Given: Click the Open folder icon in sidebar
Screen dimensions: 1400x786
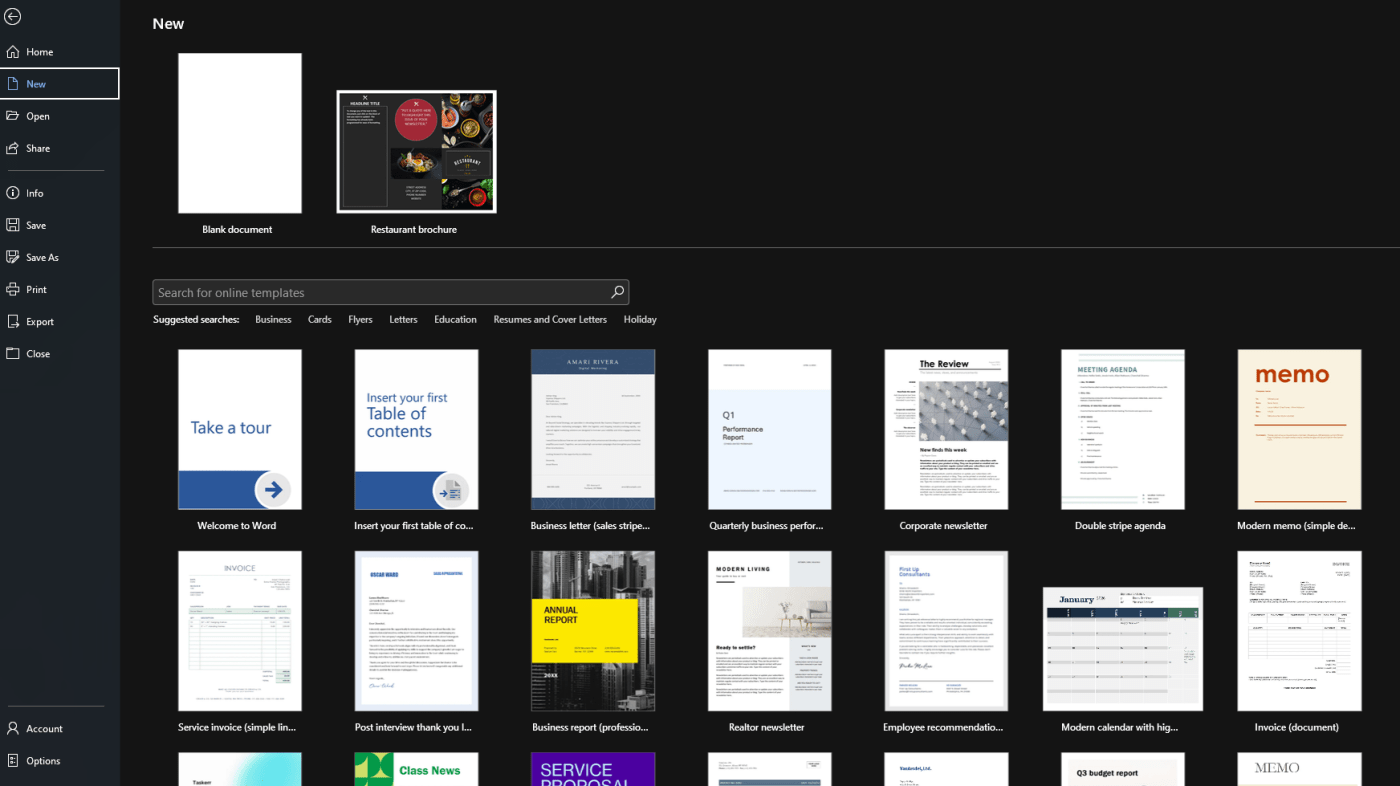Looking at the screenshot, I should coord(13,116).
